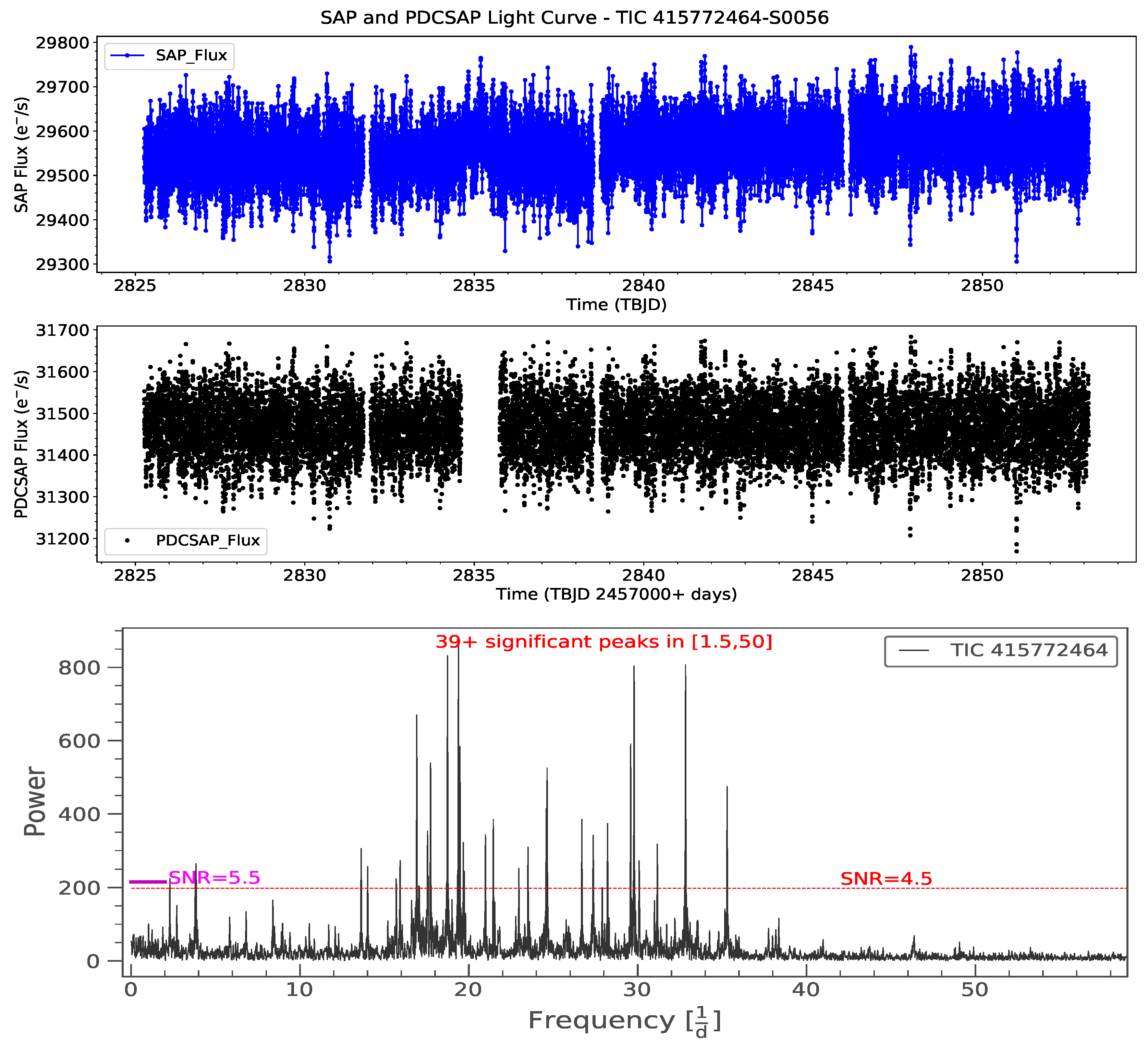The height and width of the screenshot is (1045, 1148).
Task: Click the 29800 tick label on SAP plot
Action: pos(63,43)
